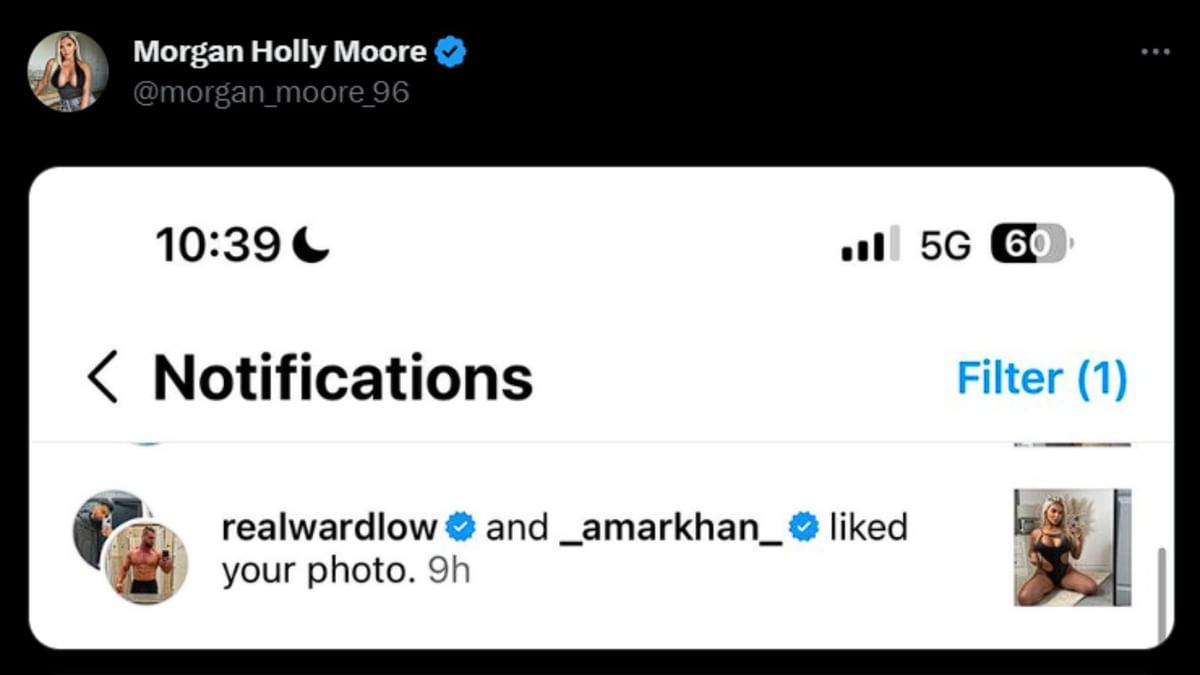This screenshot has height=675, width=1200.
Task: Click the @morgan_moore_96 handle
Action: tap(269, 91)
